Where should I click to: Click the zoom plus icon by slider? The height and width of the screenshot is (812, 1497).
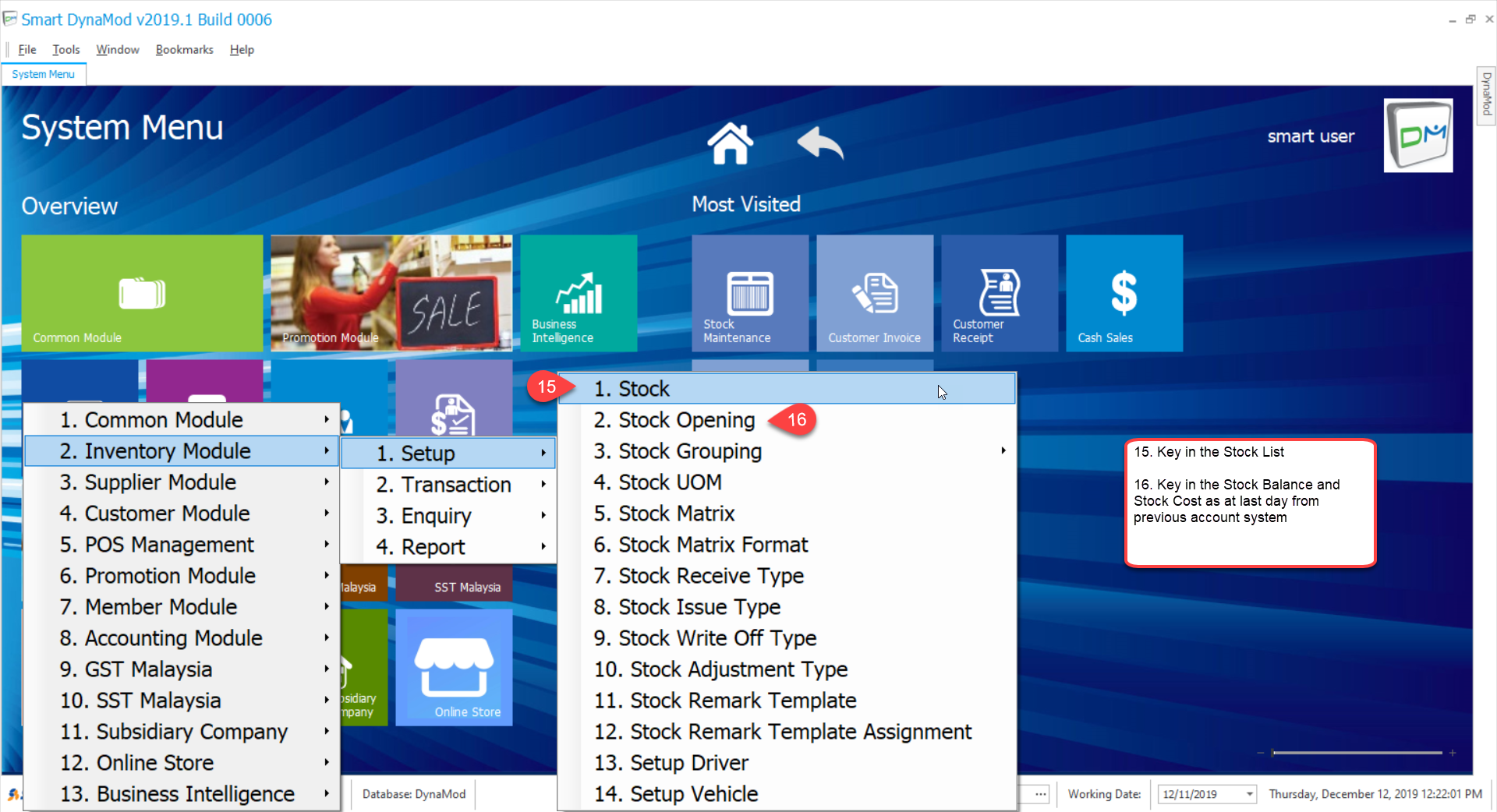tap(1452, 753)
